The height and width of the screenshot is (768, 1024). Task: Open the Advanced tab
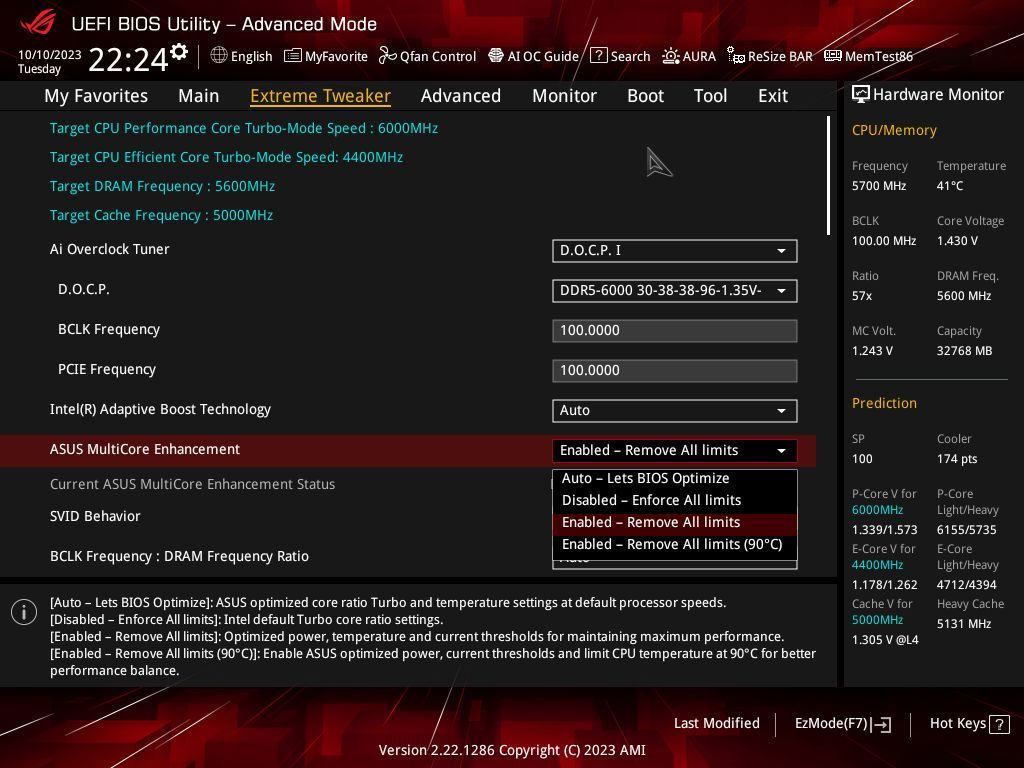click(460, 95)
